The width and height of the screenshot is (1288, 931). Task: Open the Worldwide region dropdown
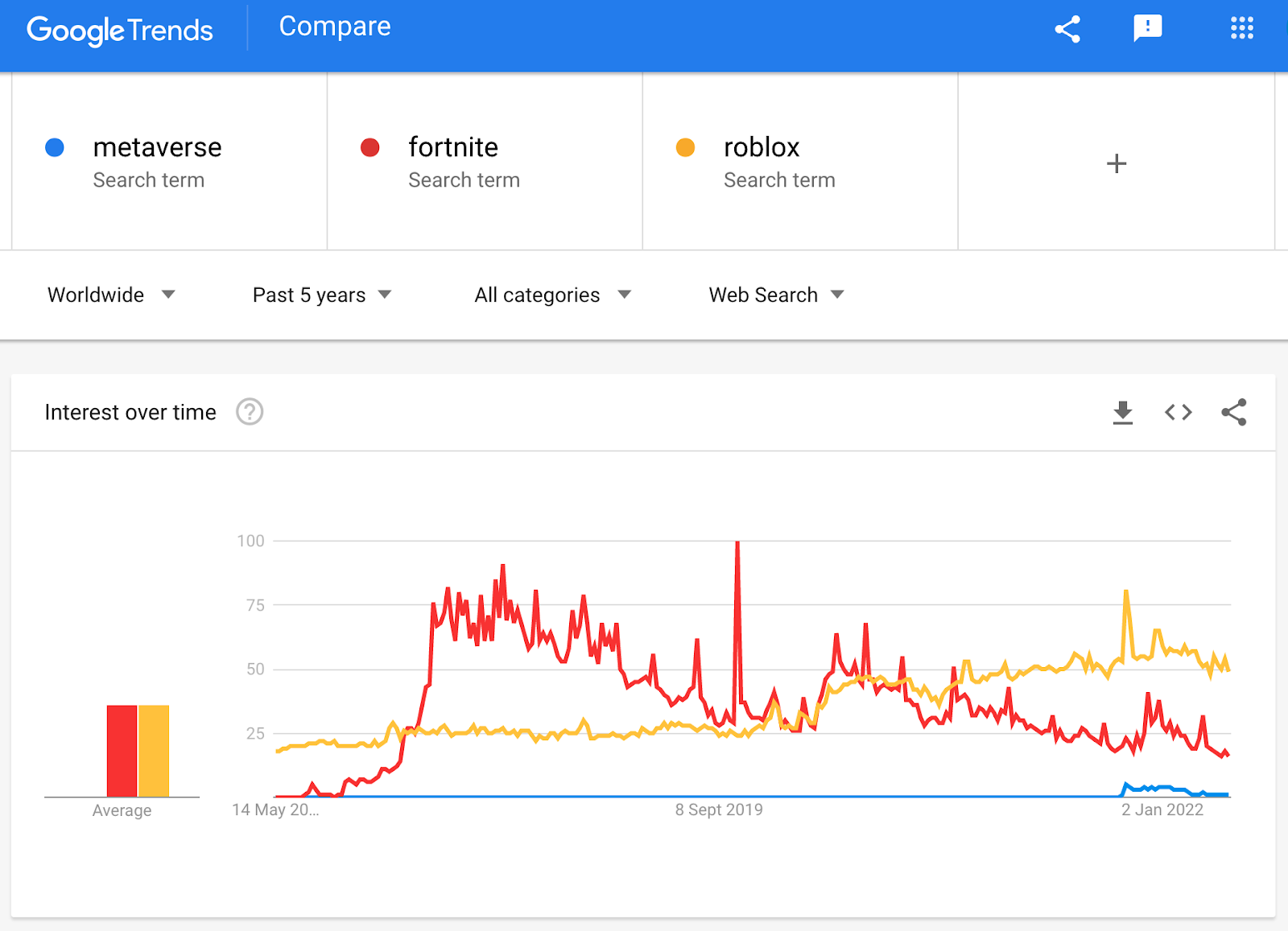tap(111, 295)
